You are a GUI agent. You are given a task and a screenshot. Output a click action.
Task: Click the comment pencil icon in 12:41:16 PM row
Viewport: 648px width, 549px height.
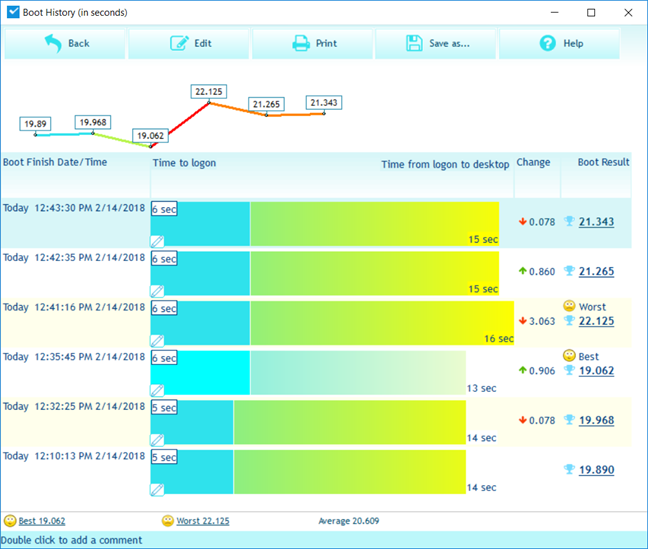point(157,340)
